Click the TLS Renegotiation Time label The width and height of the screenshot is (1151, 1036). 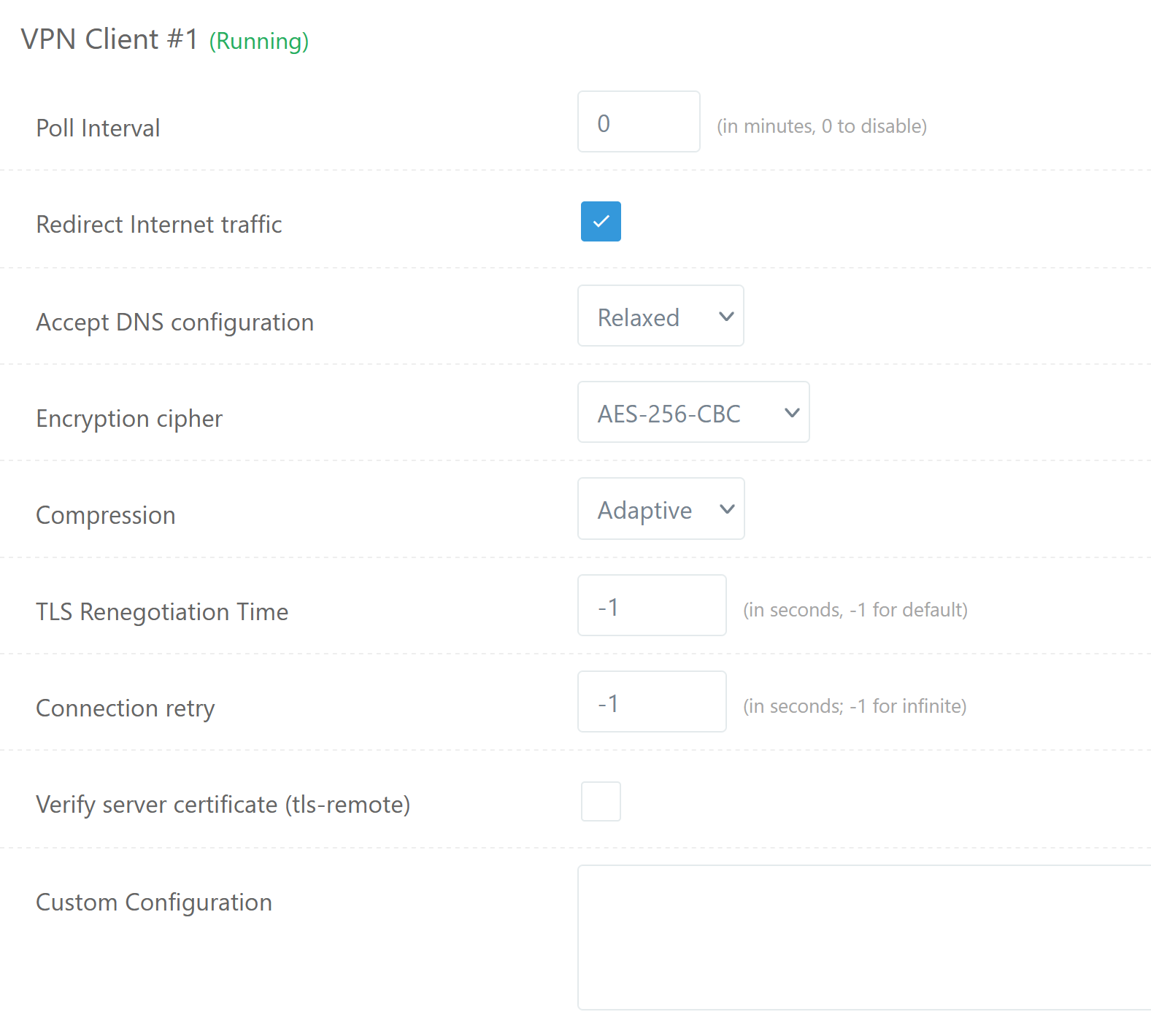(x=162, y=612)
